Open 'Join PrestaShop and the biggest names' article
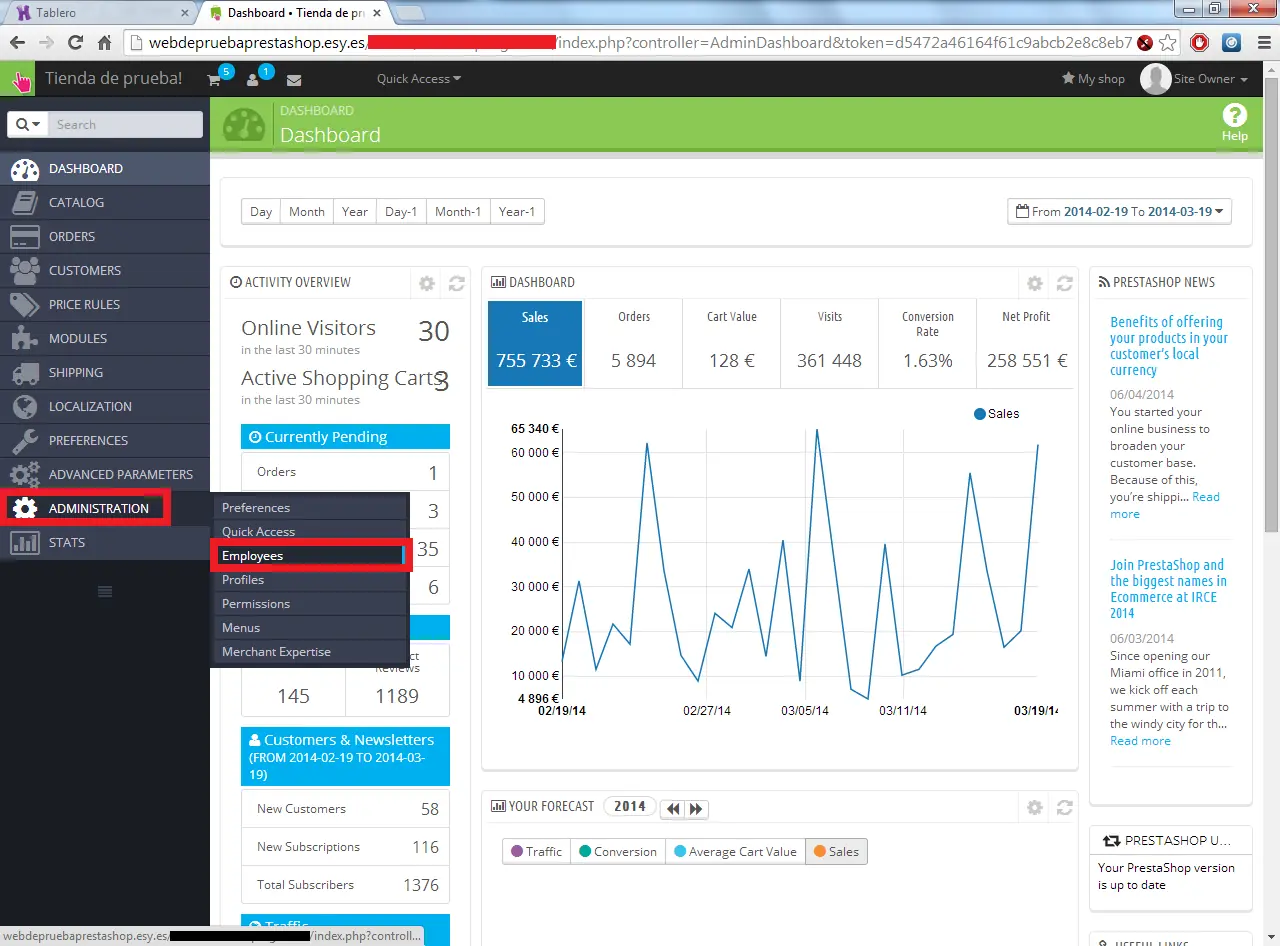 click(x=1168, y=589)
